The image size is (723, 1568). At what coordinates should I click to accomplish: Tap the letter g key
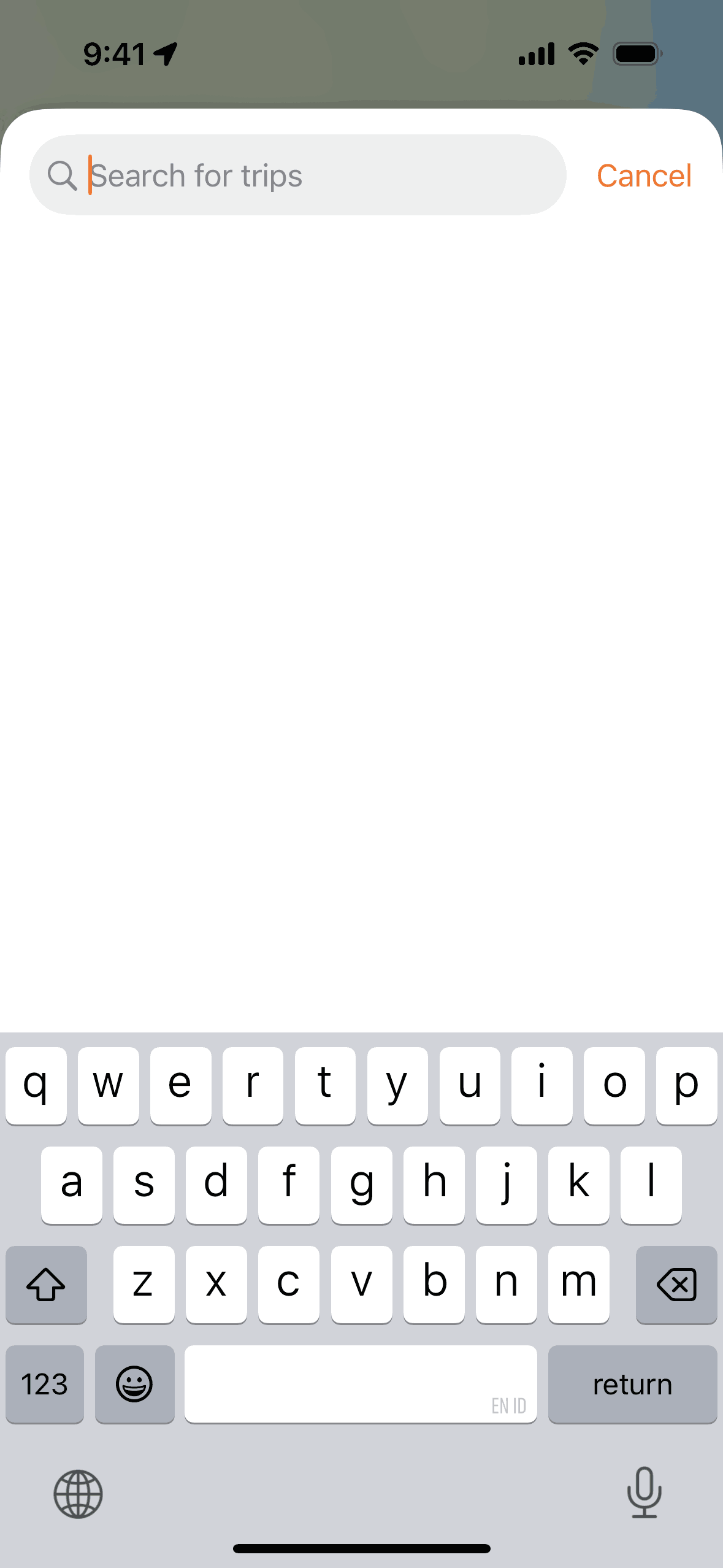361,1185
